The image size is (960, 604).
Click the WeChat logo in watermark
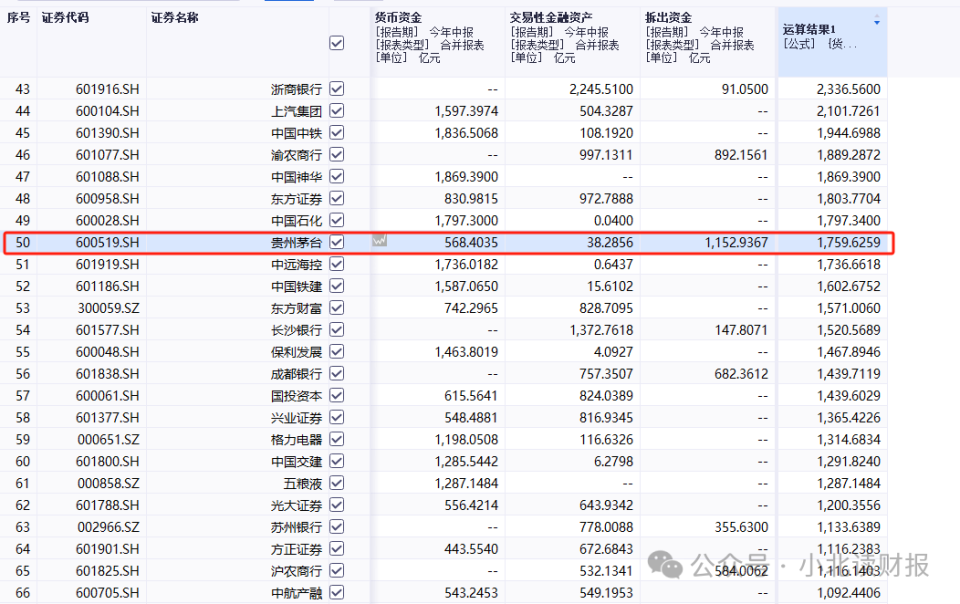665,564
